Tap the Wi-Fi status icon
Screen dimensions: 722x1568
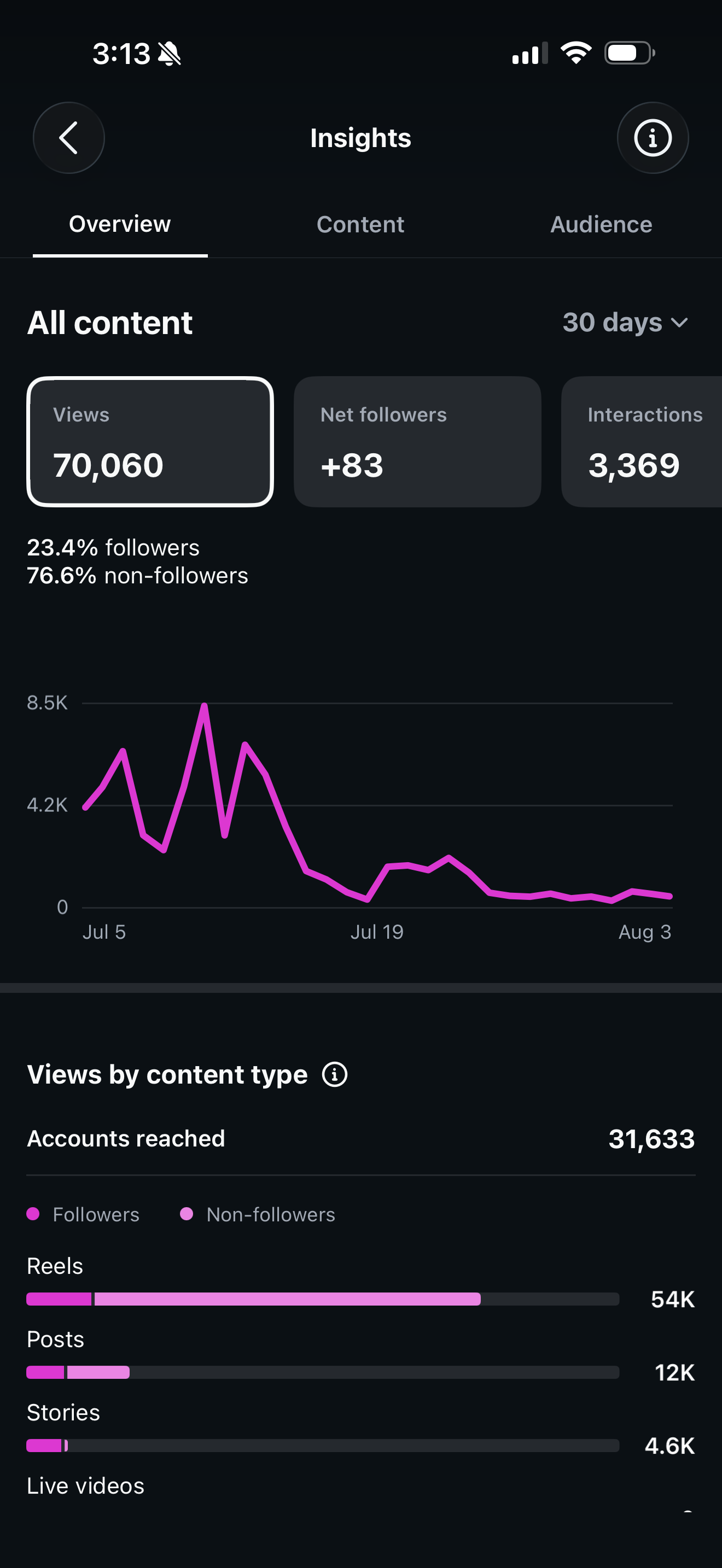coord(576,53)
